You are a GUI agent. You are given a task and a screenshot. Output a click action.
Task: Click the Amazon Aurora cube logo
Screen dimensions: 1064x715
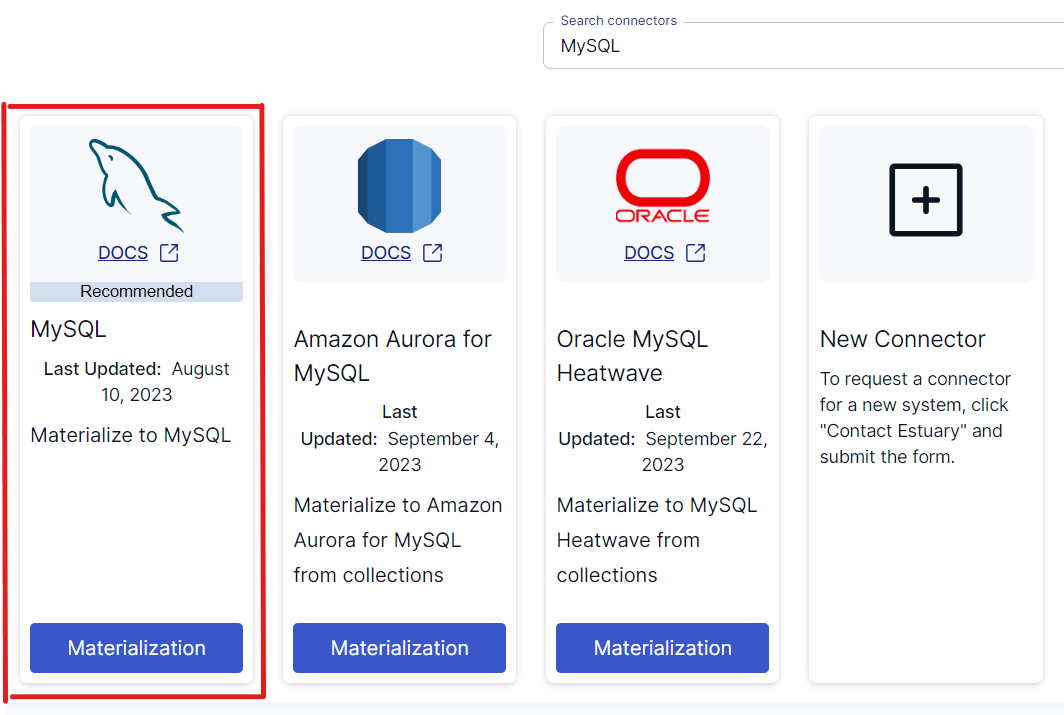399,185
